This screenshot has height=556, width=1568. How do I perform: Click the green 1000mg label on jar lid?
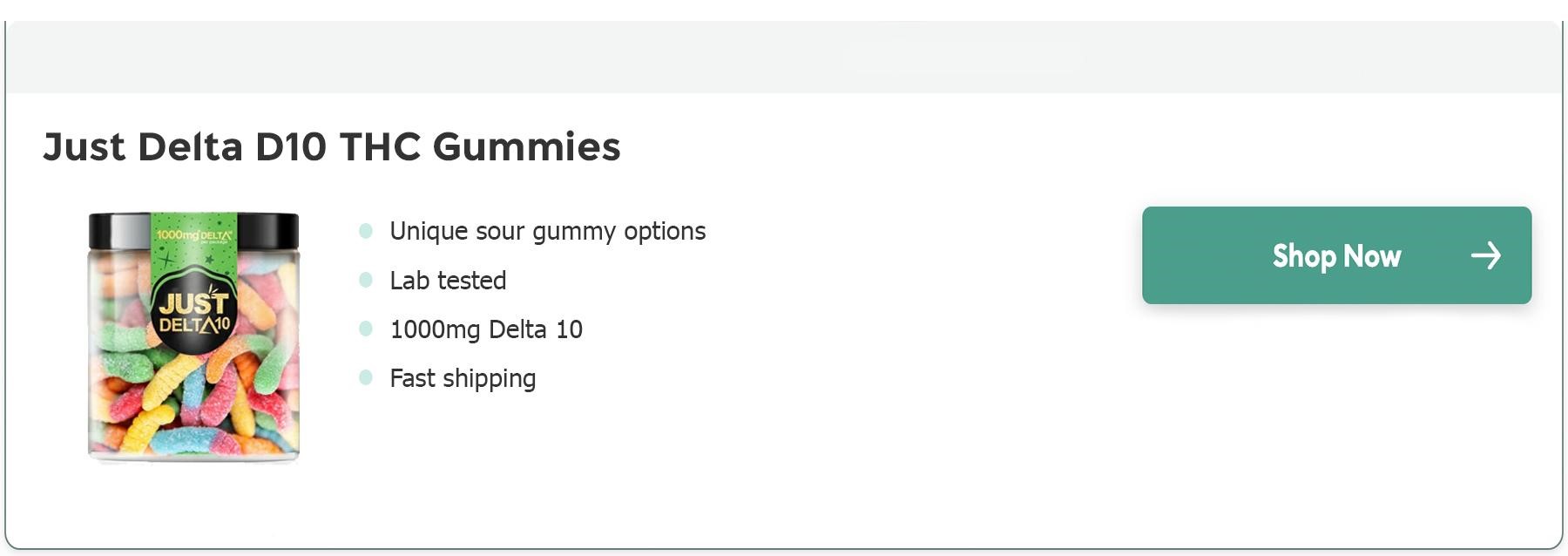click(194, 235)
